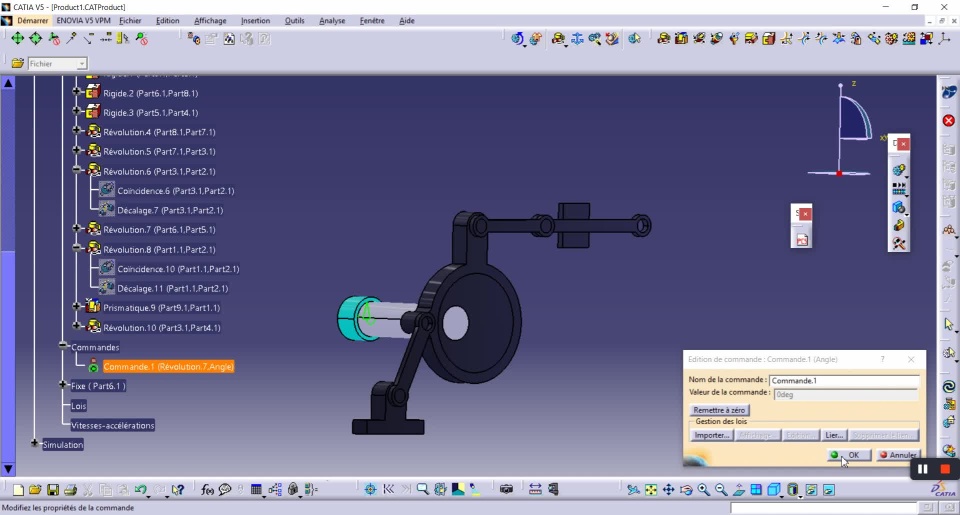The height and width of the screenshot is (515, 960).
Task: Click the PDF icon in small floating toolbar
Action: pyautogui.click(x=801, y=239)
